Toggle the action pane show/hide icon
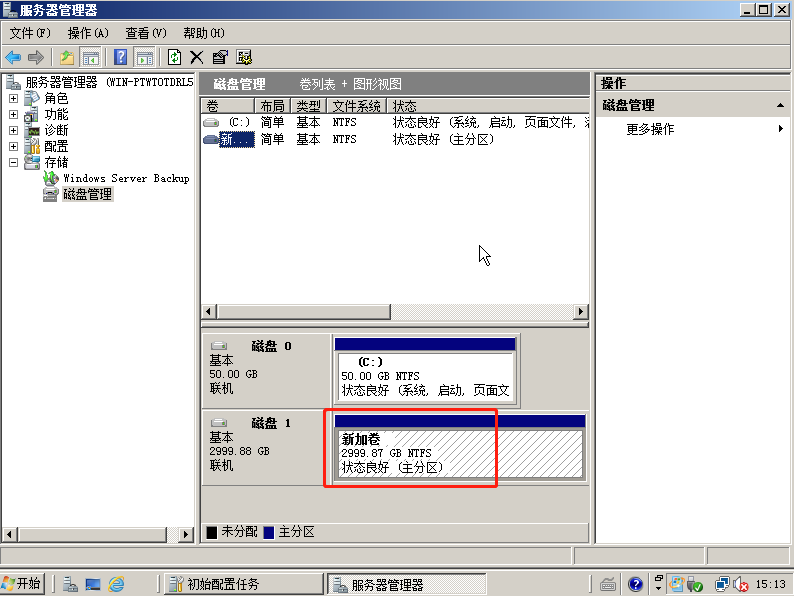This screenshot has width=794, height=596. click(x=145, y=57)
